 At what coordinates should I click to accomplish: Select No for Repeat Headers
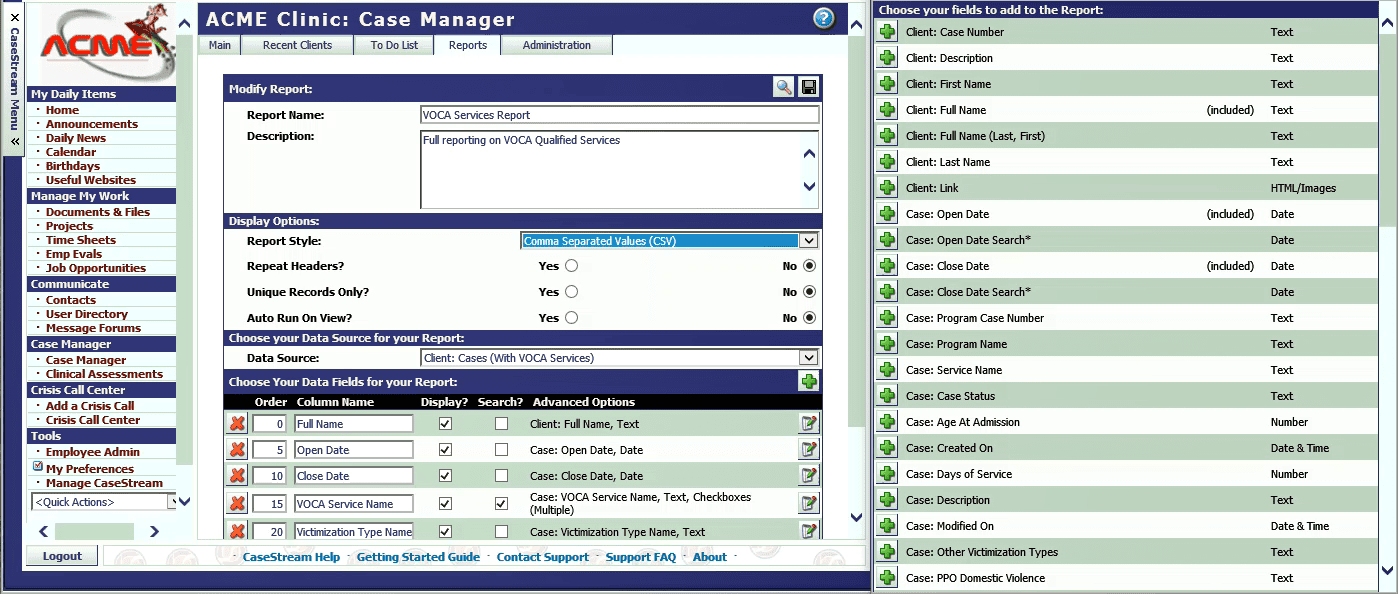point(809,266)
